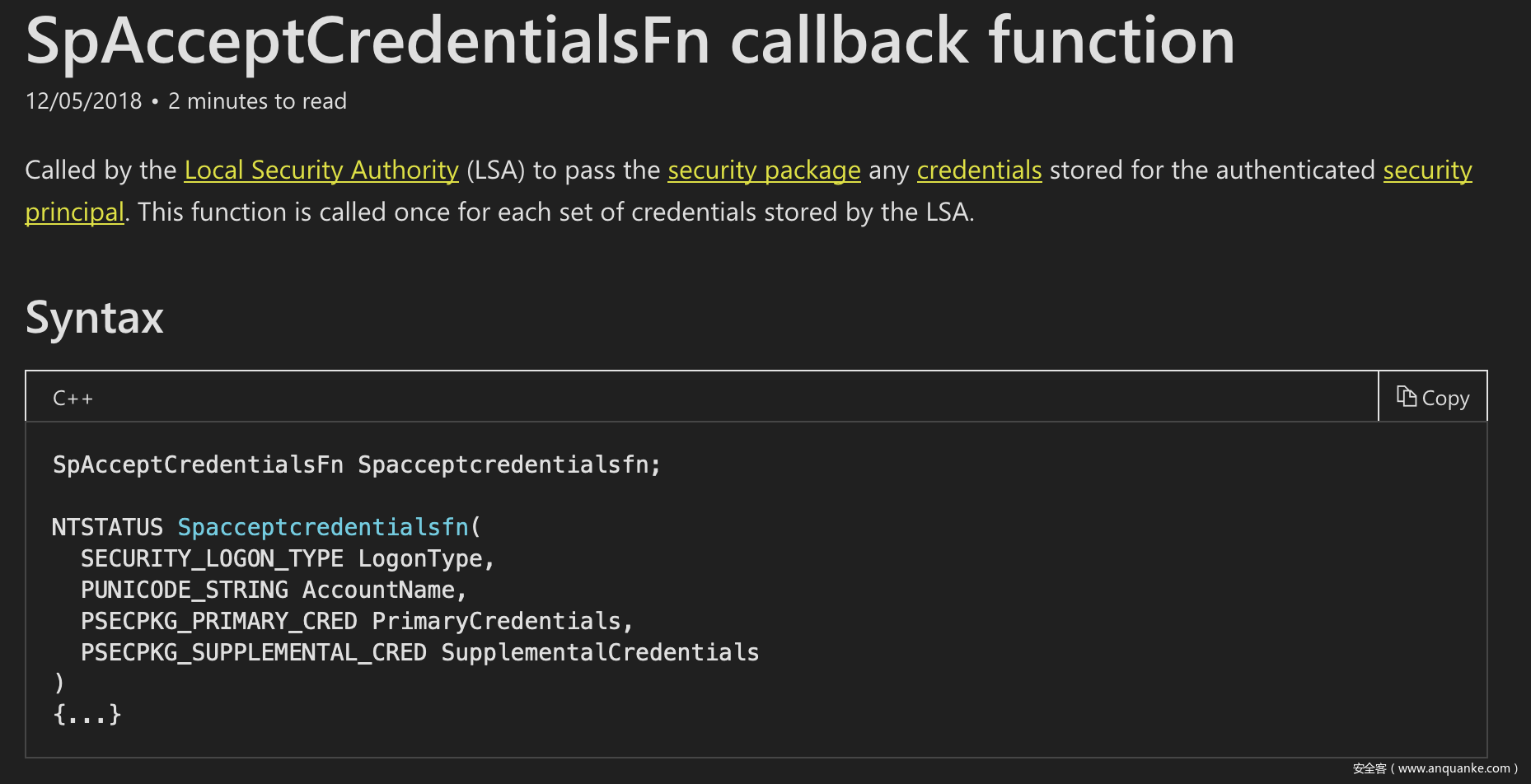
Task: Click the SupplementalCredentials parameter name
Action: [x=600, y=652]
